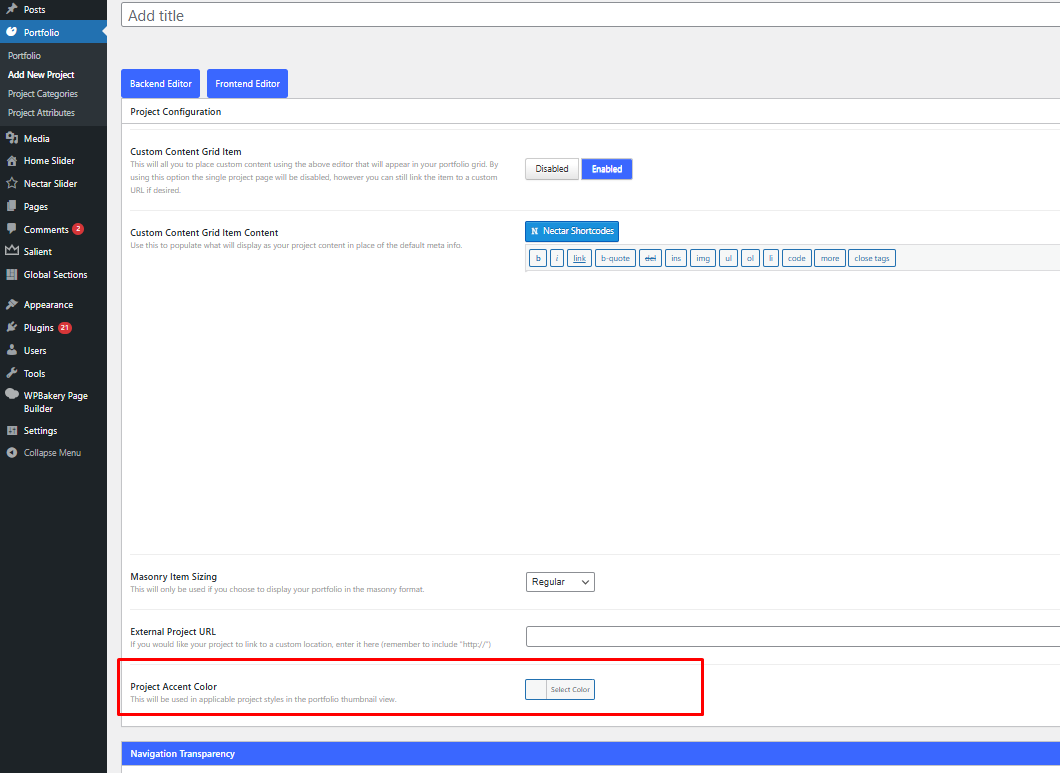The image size is (1060, 773).
Task: Set Custom Content Grid Item to Enabled
Action: coord(606,169)
